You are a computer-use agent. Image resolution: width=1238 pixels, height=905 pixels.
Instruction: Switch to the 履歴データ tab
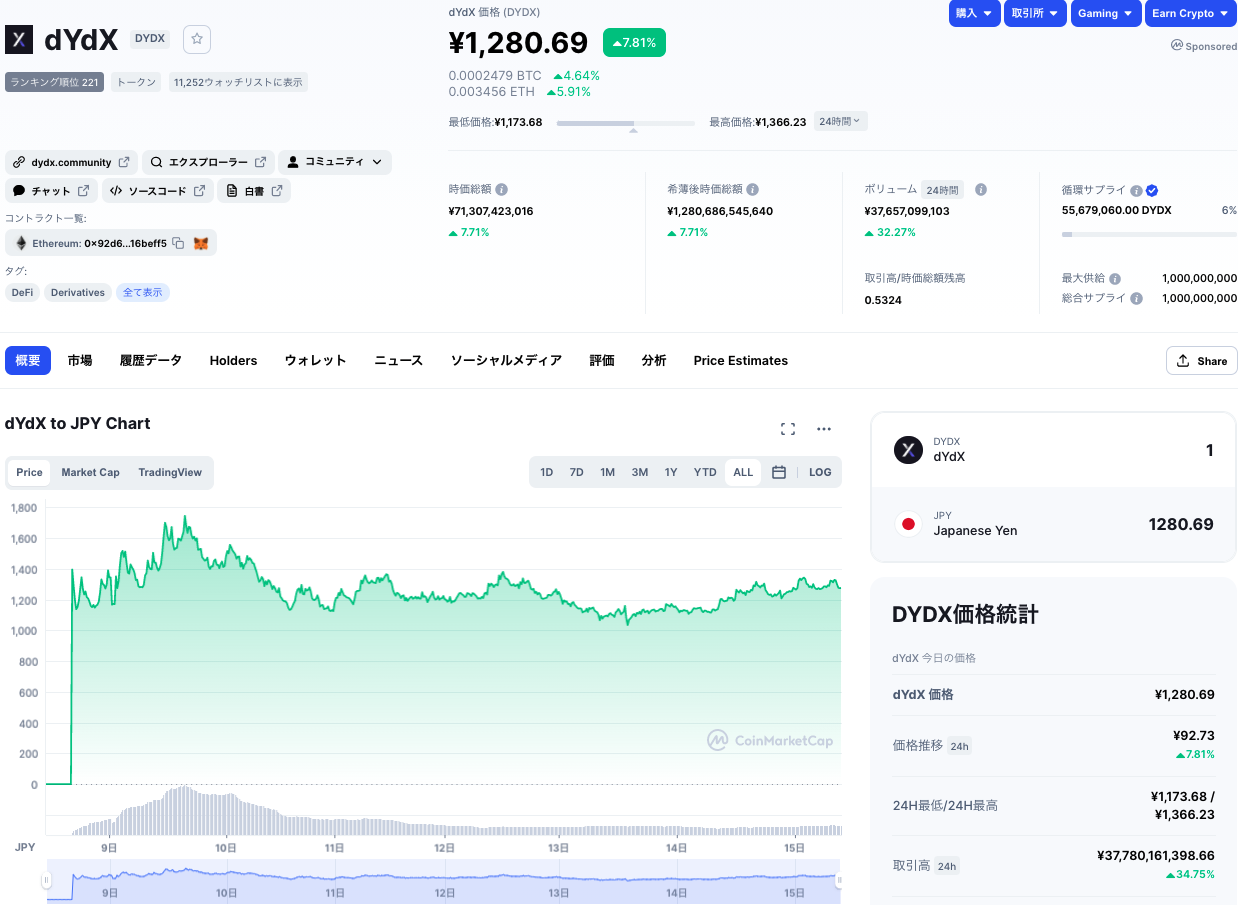[x=151, y=360]
